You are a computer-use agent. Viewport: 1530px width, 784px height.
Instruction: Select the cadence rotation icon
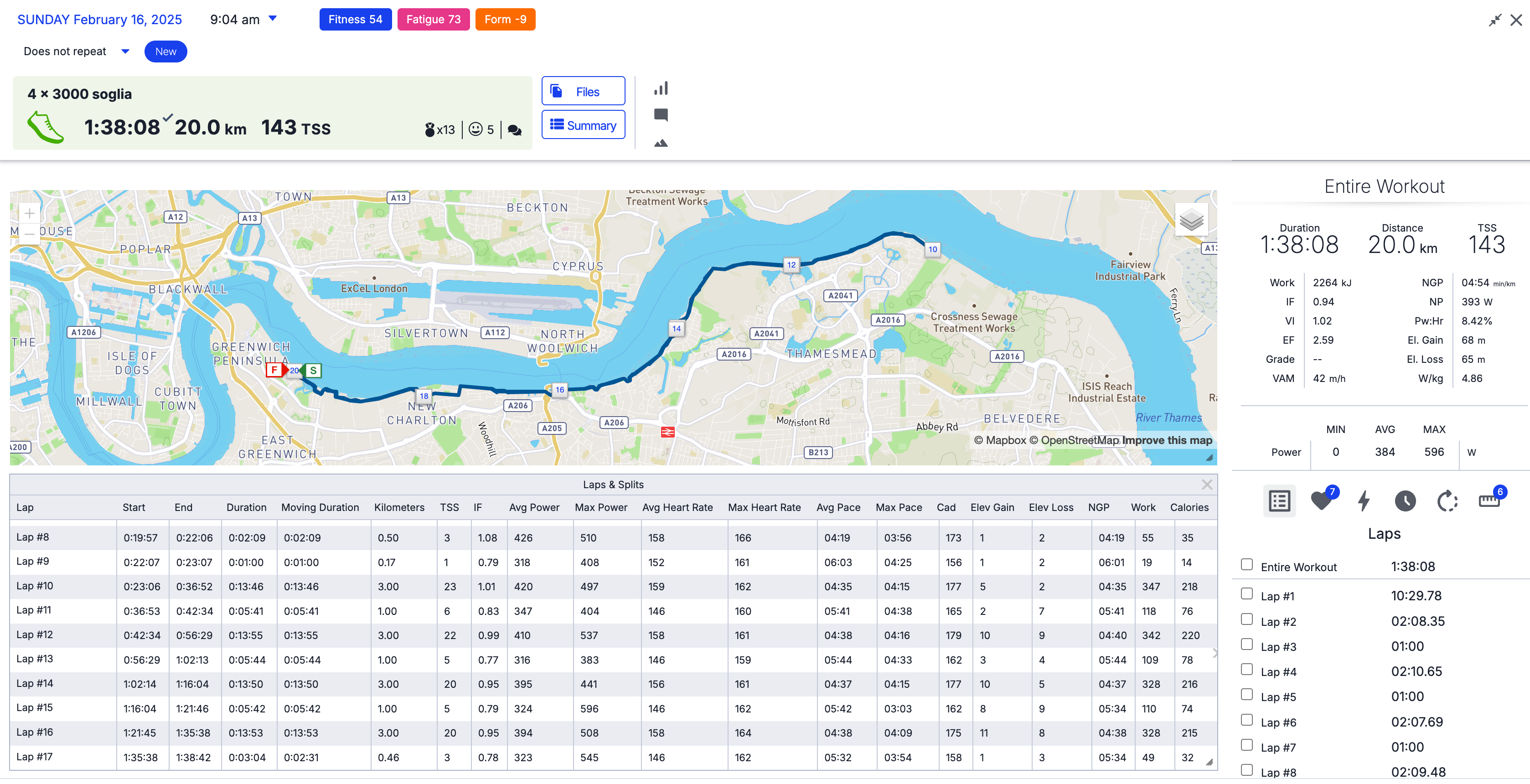(x=1447, y=500)
